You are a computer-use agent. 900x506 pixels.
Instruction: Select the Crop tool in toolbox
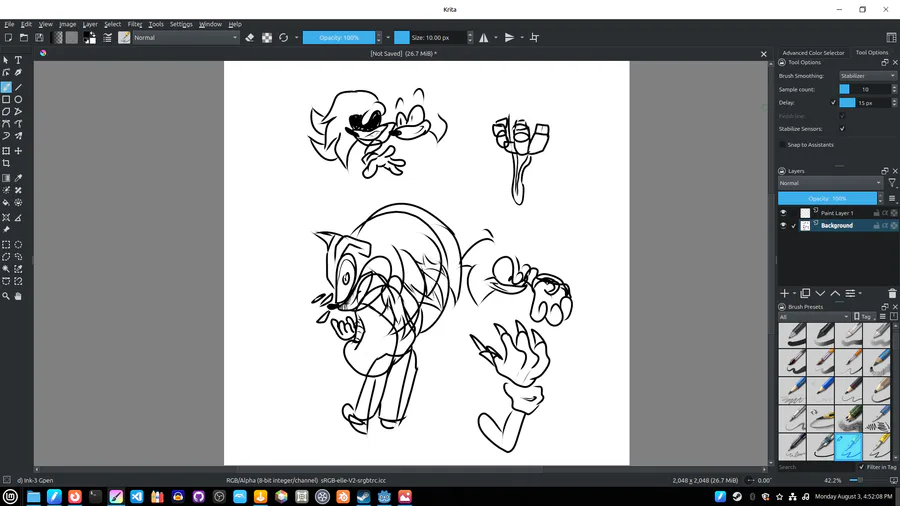click(6, 164)
